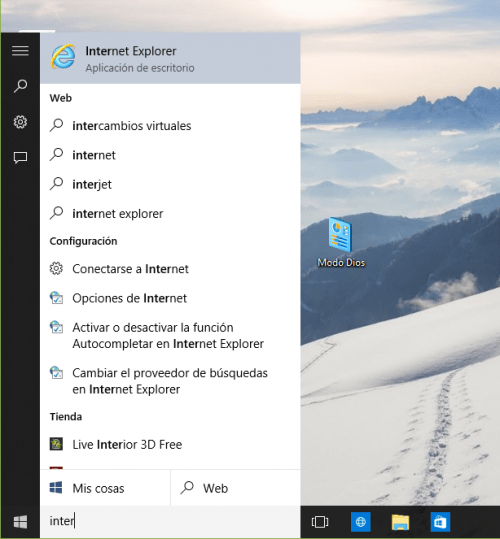Open Activar o desactivar la función Autocompletar setting

pos(170,336)
